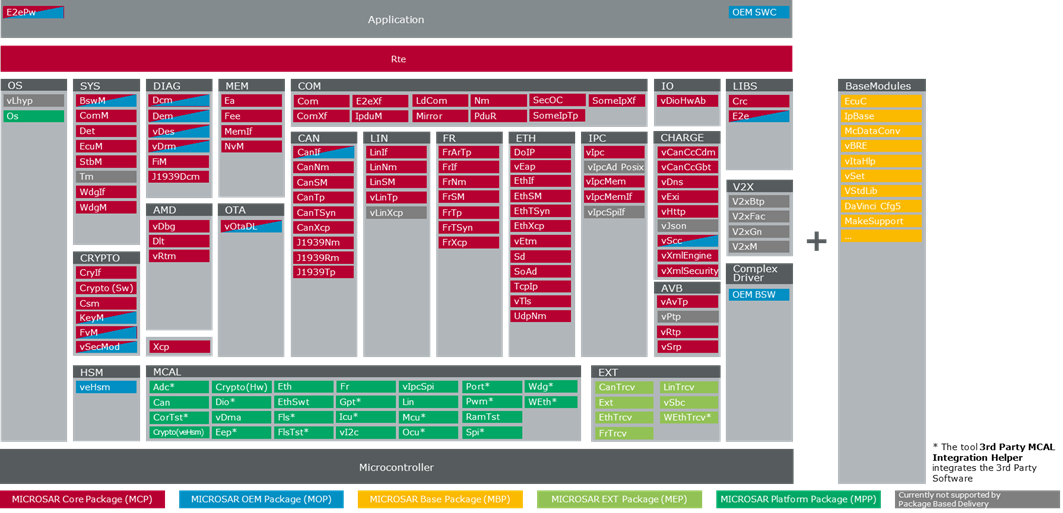Click the Xcp module below AMD
The height and width of the screenshot is (513, 1063).
[180, 347]
